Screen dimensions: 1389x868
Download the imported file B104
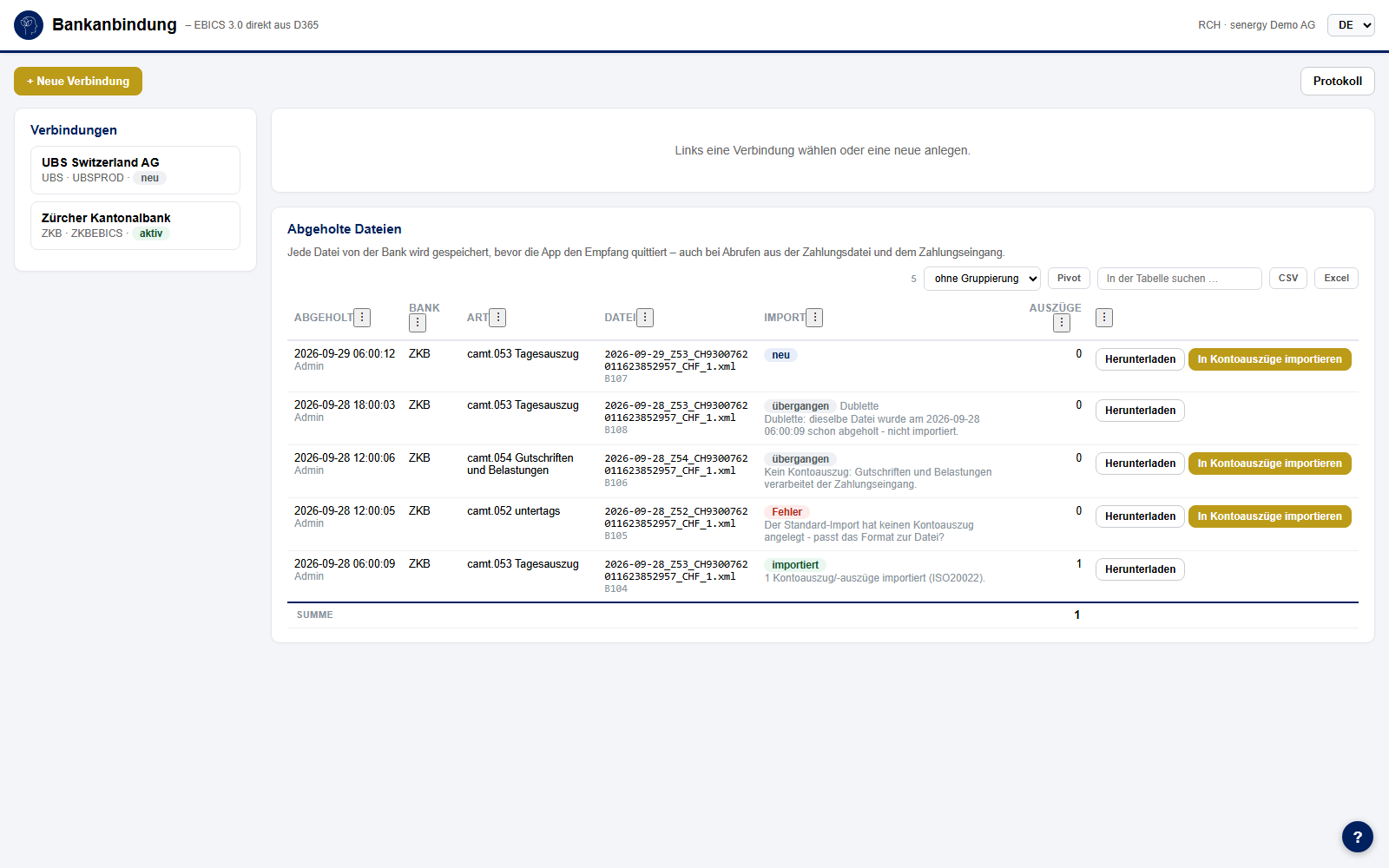1140,569
